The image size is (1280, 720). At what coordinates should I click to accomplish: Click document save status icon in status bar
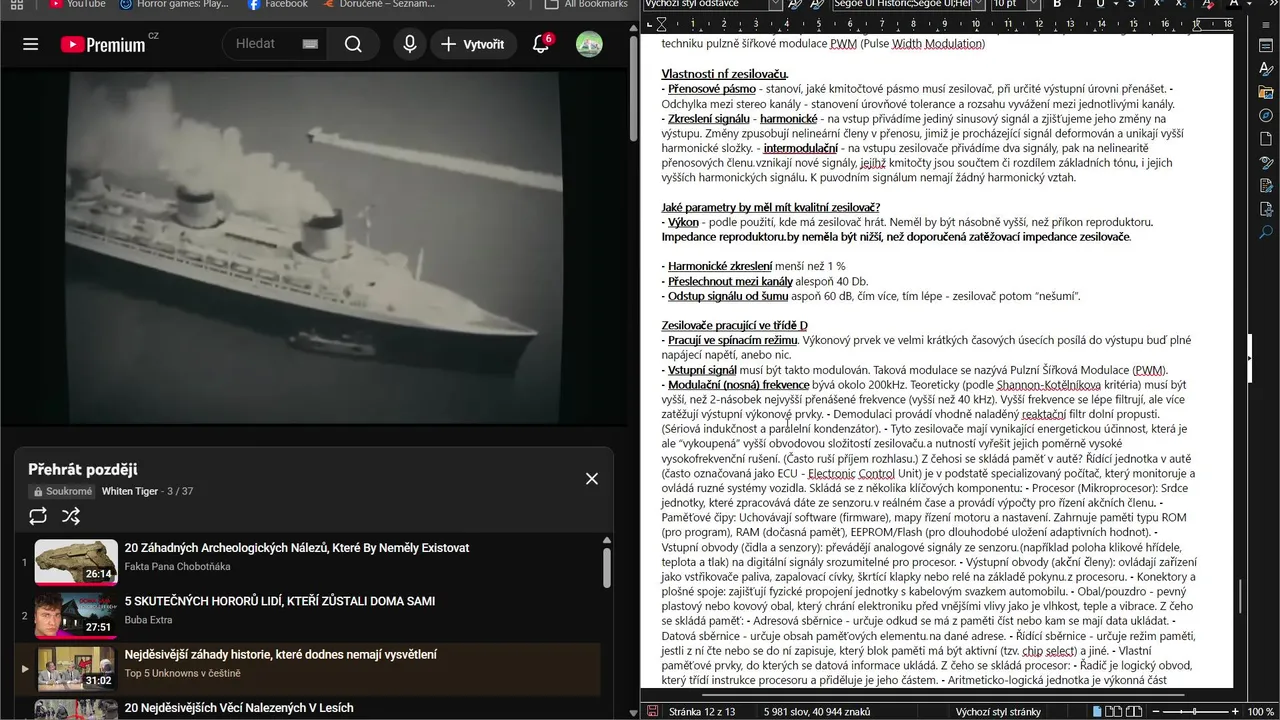[x=653, y=711]
